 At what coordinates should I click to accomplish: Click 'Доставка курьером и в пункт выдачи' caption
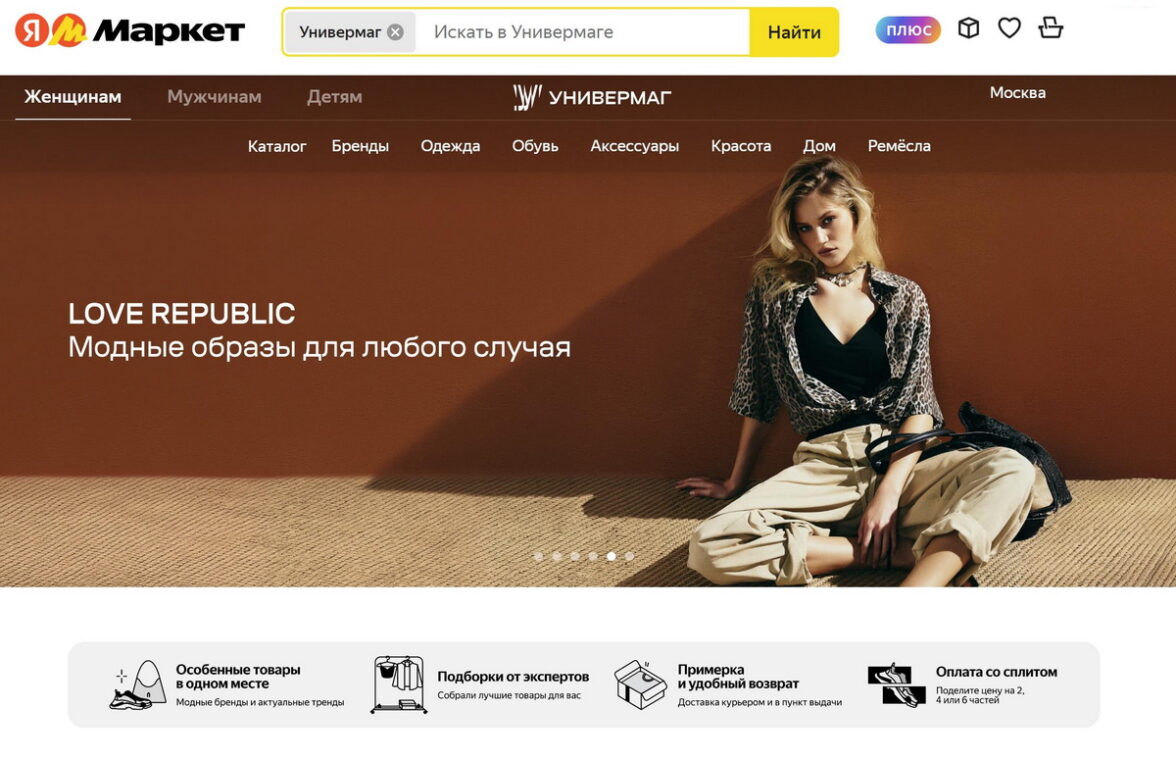point(760,703)
